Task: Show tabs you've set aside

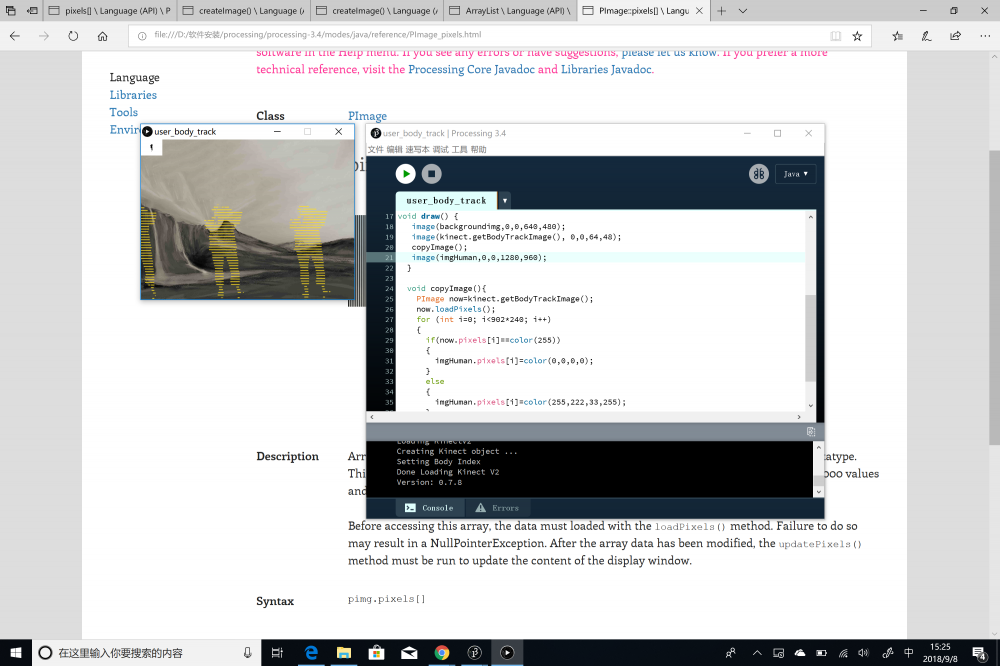Action: tap(11, 11)
